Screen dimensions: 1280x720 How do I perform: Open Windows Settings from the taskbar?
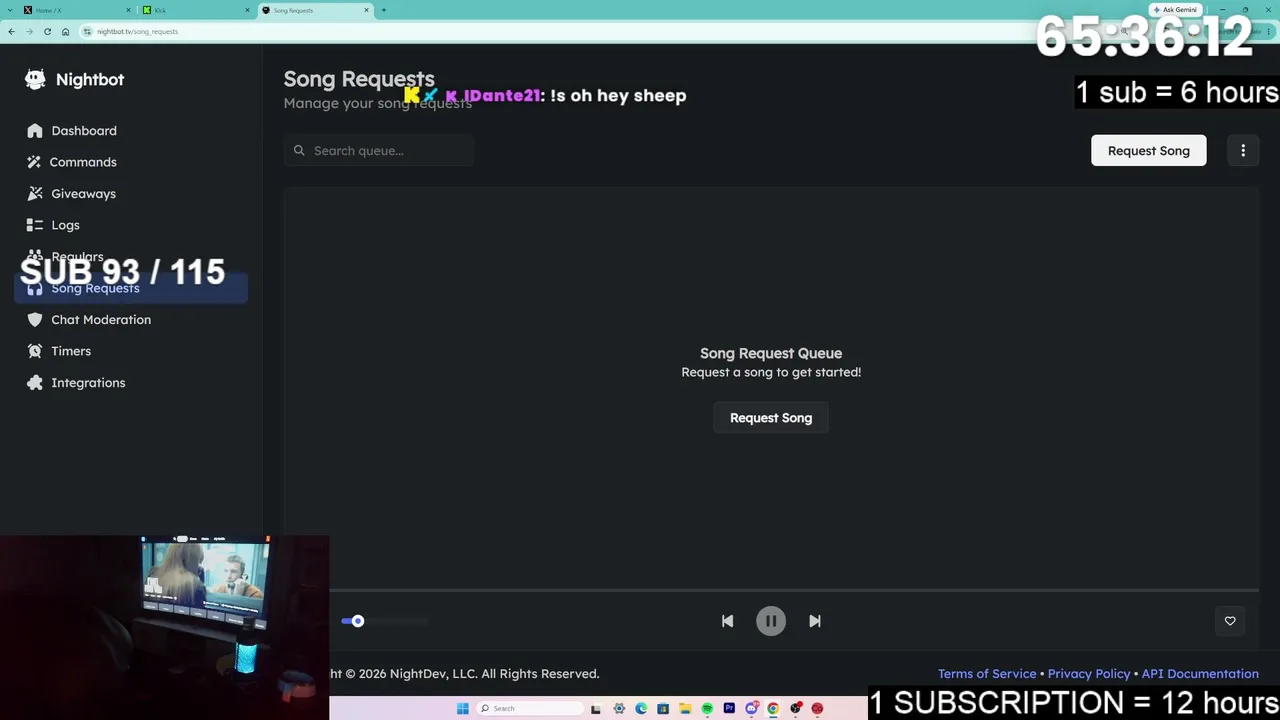pos(619,709)
